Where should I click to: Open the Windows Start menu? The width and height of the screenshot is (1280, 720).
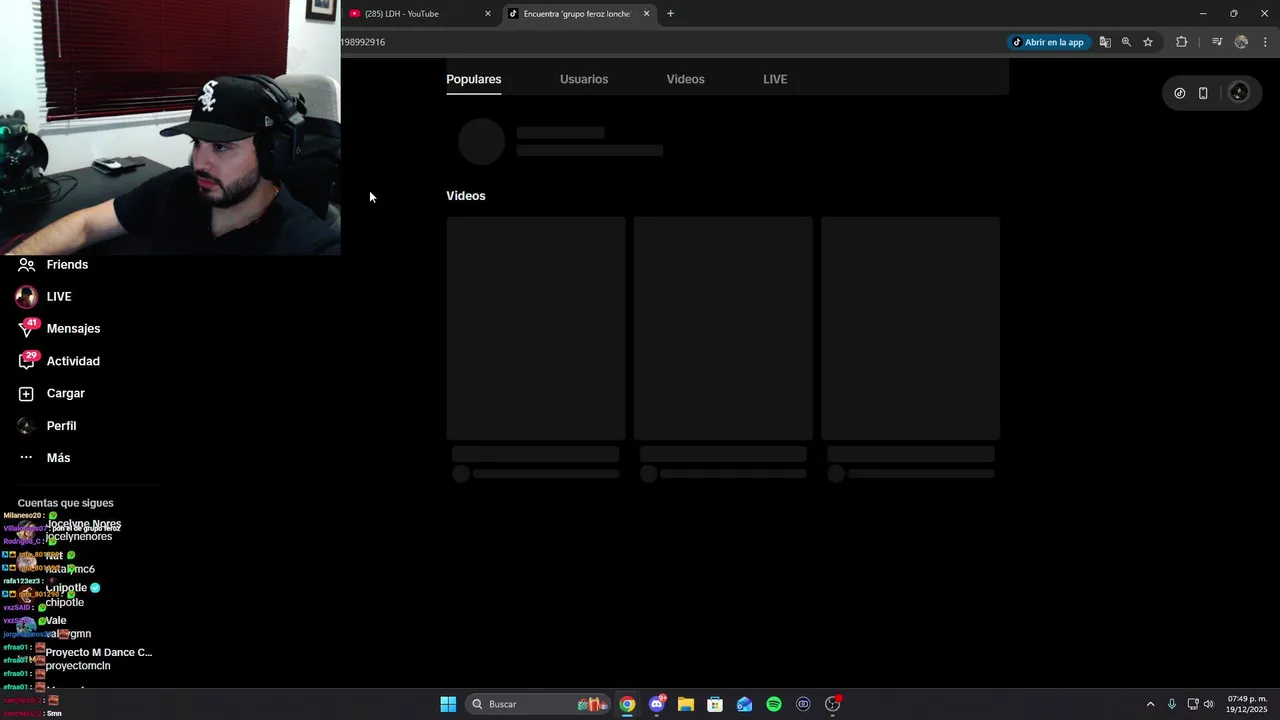click(x=448, y=704)
